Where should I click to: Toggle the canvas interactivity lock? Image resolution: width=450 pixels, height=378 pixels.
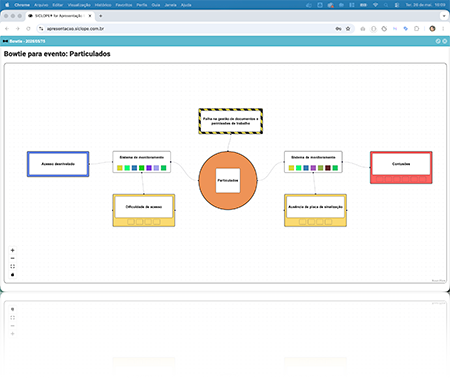13,275
